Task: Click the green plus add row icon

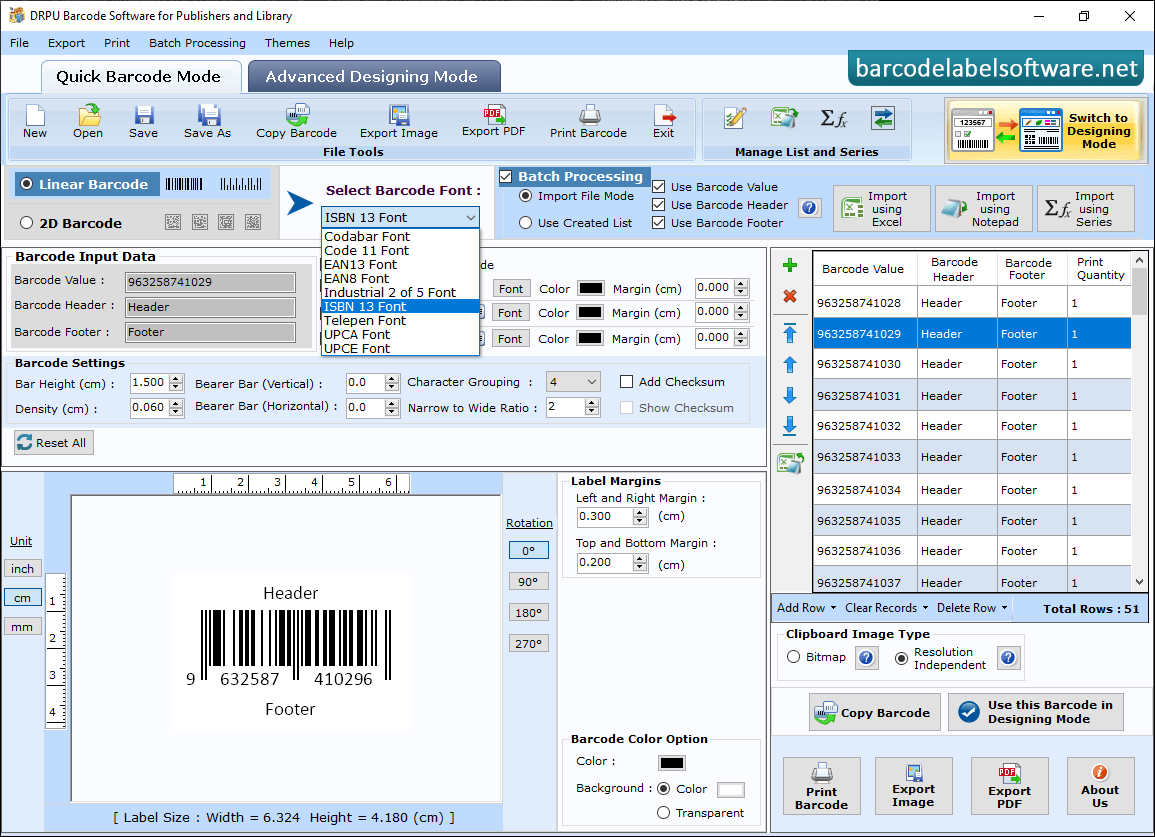Action: [x=790, y=265]
